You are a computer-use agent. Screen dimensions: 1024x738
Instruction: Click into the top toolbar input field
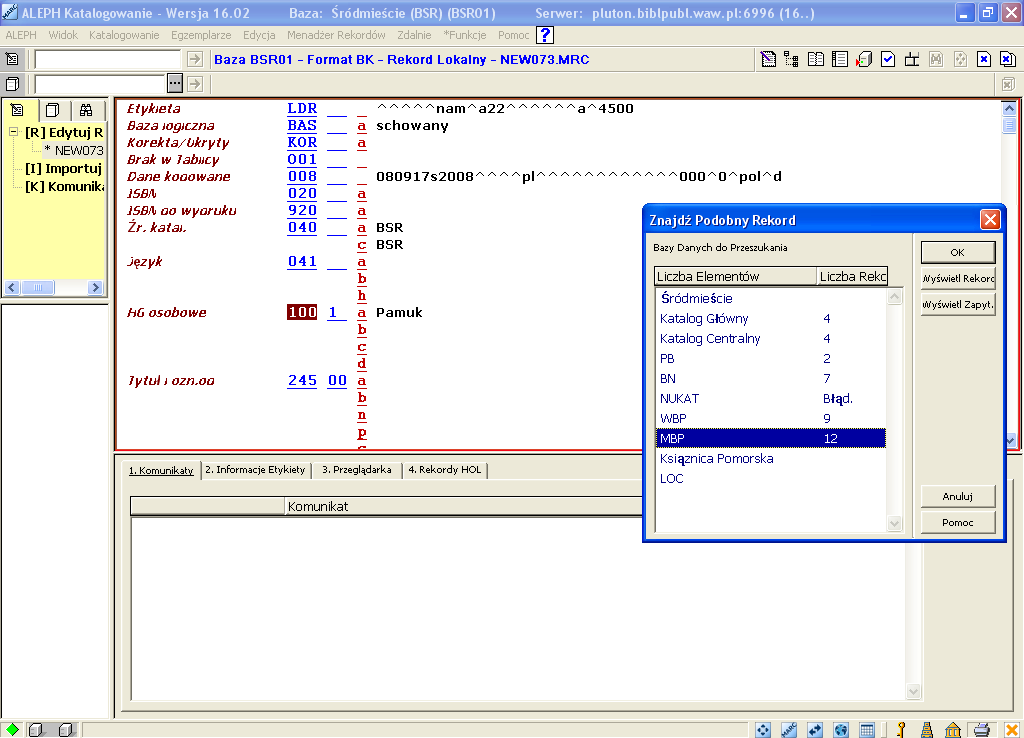(x=107, y=59)
